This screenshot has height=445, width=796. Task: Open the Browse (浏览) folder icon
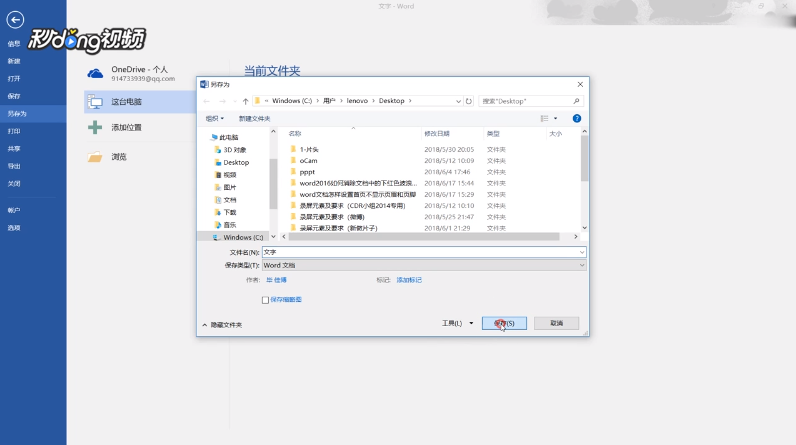click(95, 157)
